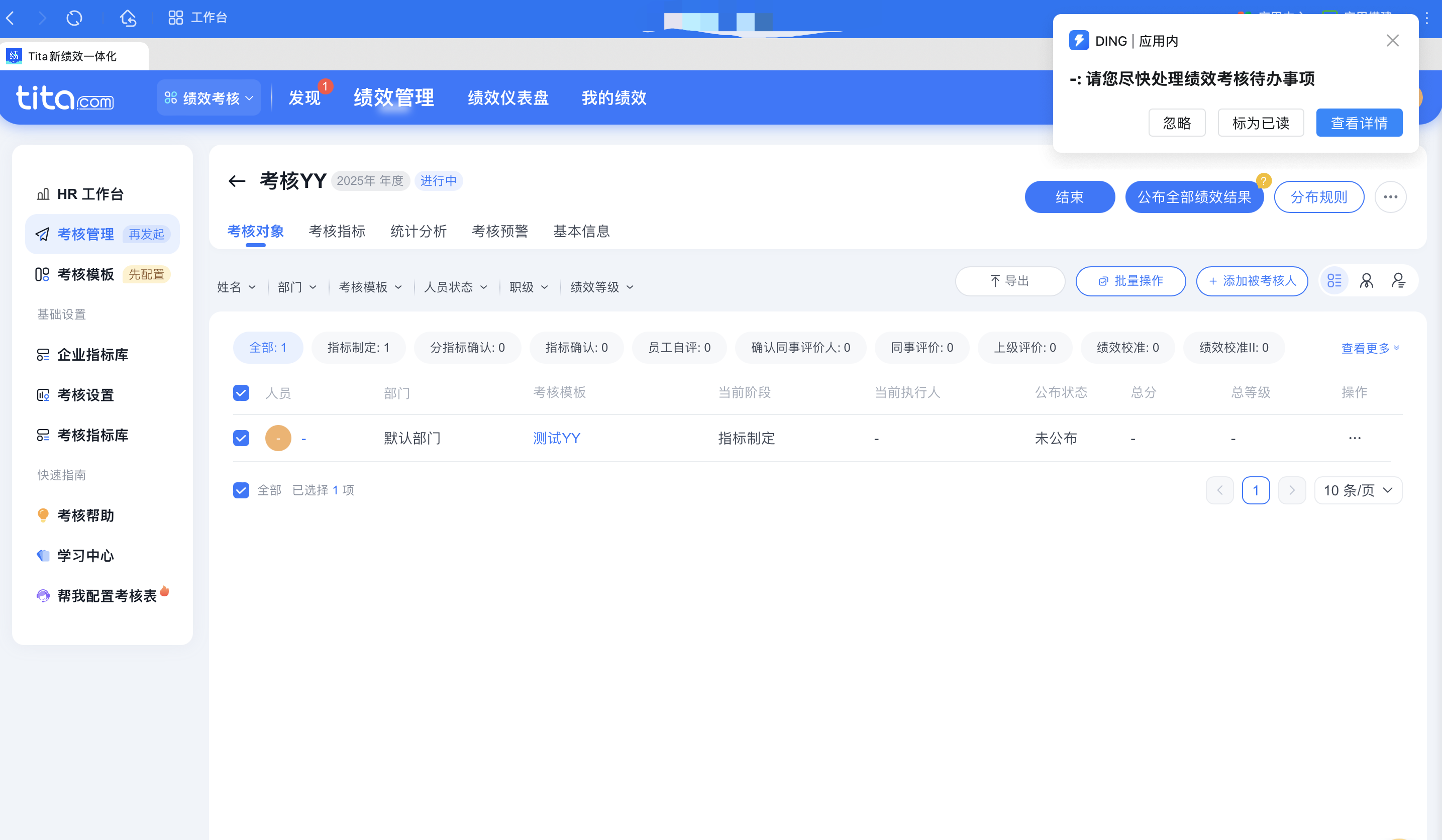1442x840 pixels.
Task: Open the 企业指标库 sidebar section
Action: tap(92, 354)
